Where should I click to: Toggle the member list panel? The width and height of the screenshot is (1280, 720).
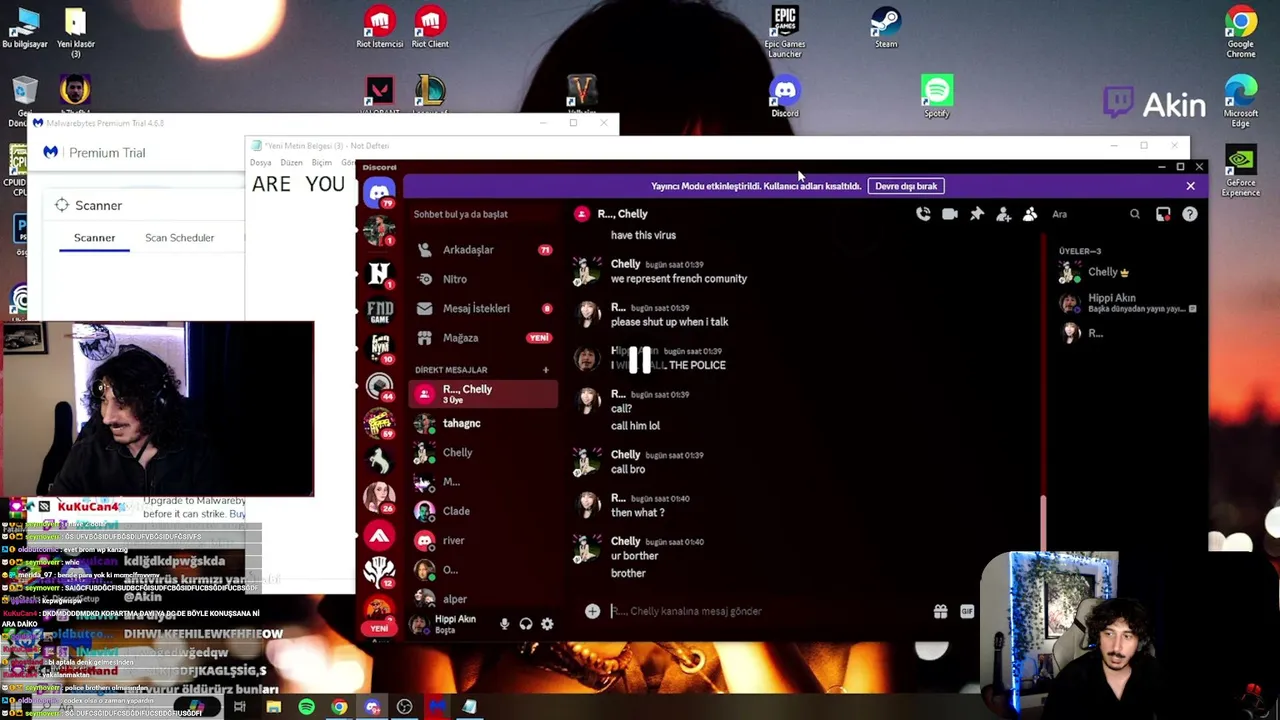point(1030,214)
